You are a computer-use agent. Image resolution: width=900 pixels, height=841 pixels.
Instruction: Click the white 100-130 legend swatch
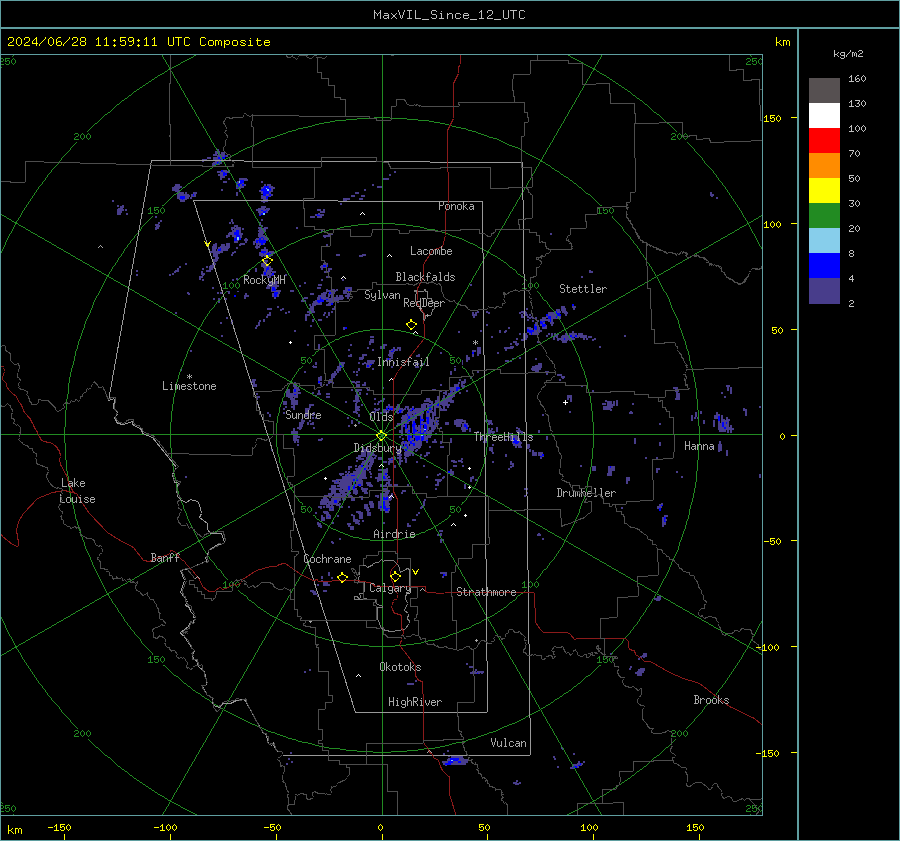click(x=824, y=115)
